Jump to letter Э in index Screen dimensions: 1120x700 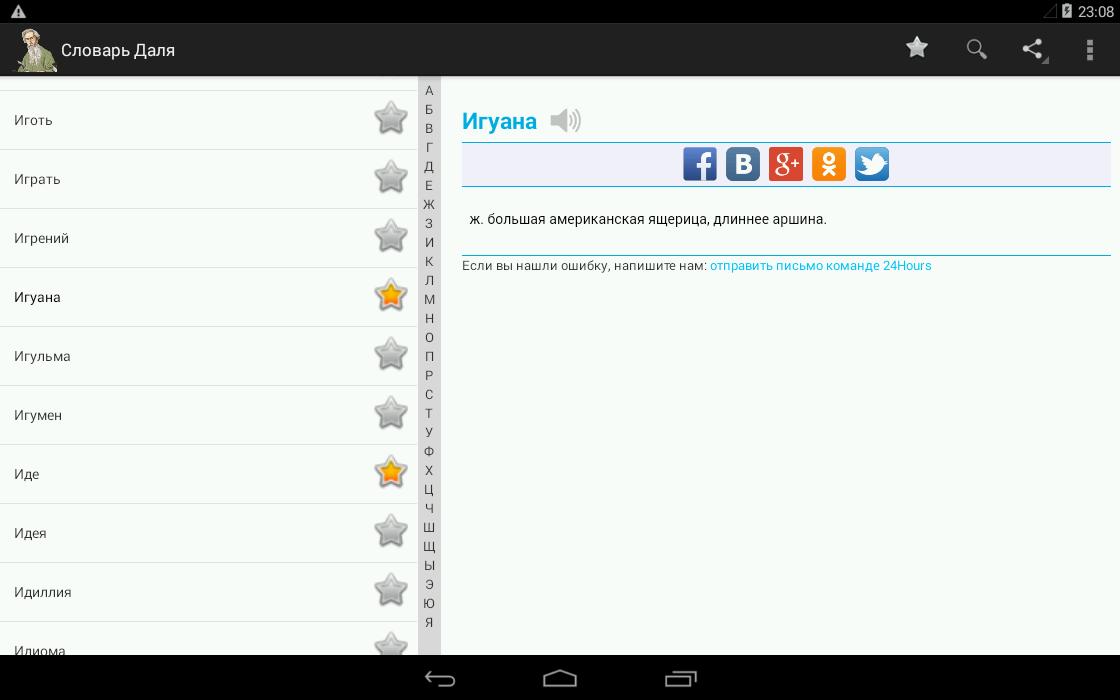click(x=429, y=584)
